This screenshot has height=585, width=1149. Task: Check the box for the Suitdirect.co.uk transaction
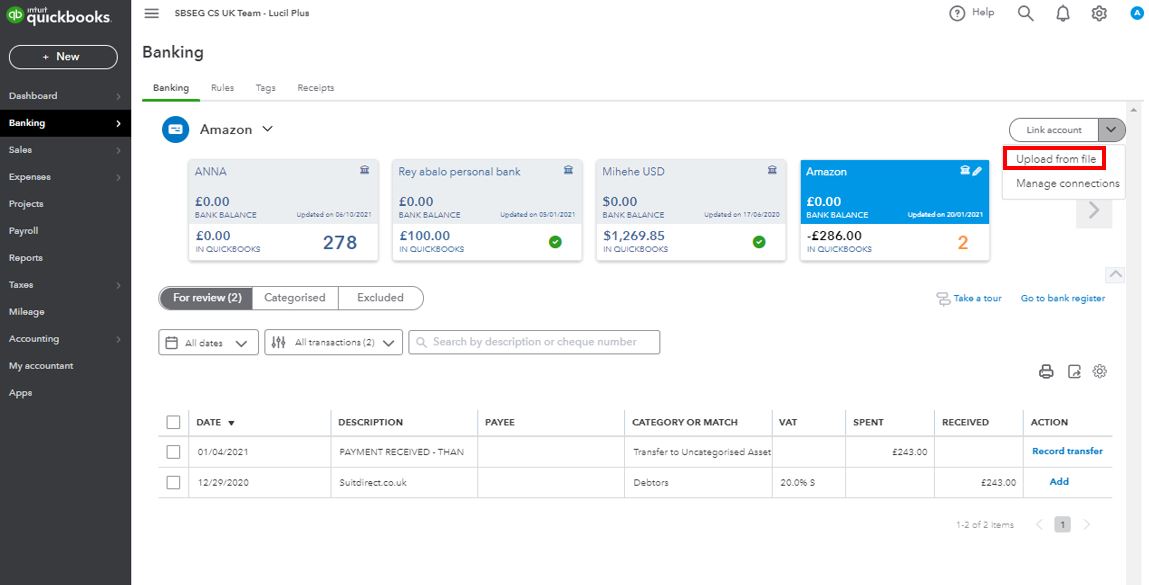coord(173,482)
